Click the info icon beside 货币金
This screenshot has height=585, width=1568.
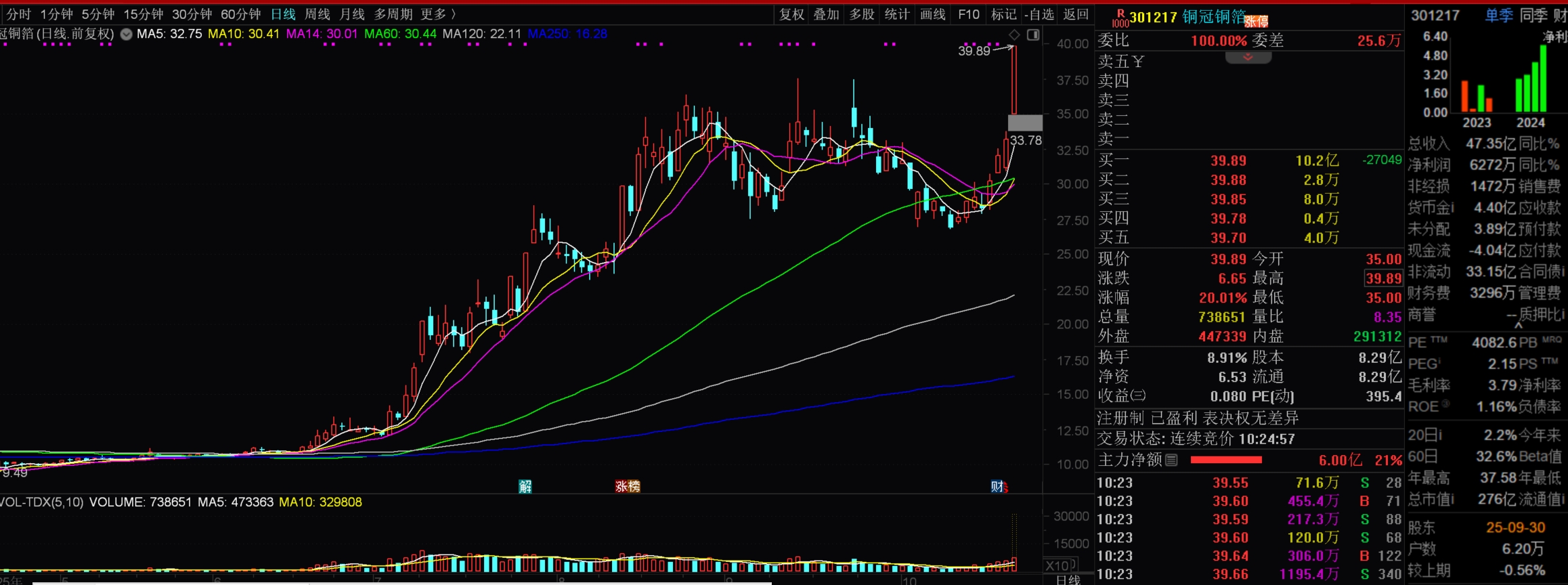click(1452, 208)
